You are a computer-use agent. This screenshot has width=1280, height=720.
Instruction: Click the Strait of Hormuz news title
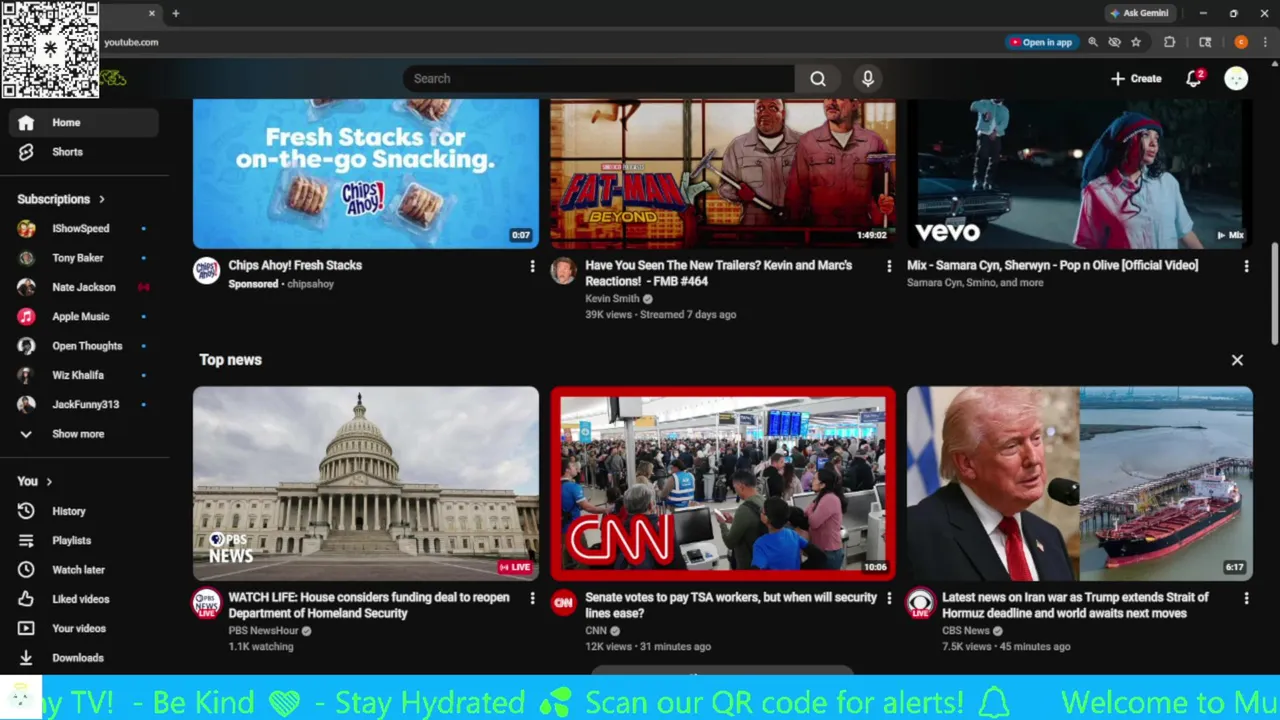coord(1075,605)
